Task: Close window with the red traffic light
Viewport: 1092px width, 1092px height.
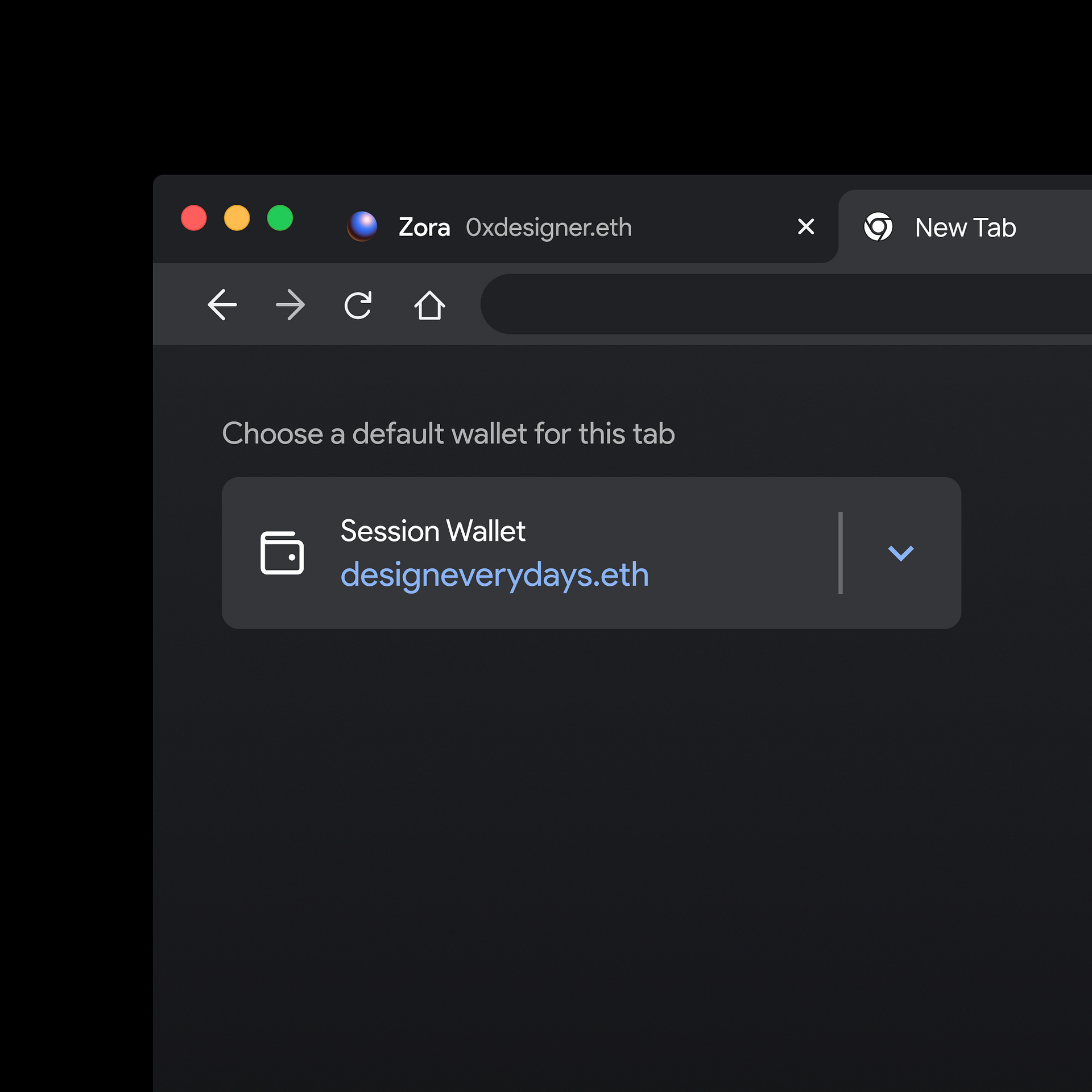Action: [193, 218]
